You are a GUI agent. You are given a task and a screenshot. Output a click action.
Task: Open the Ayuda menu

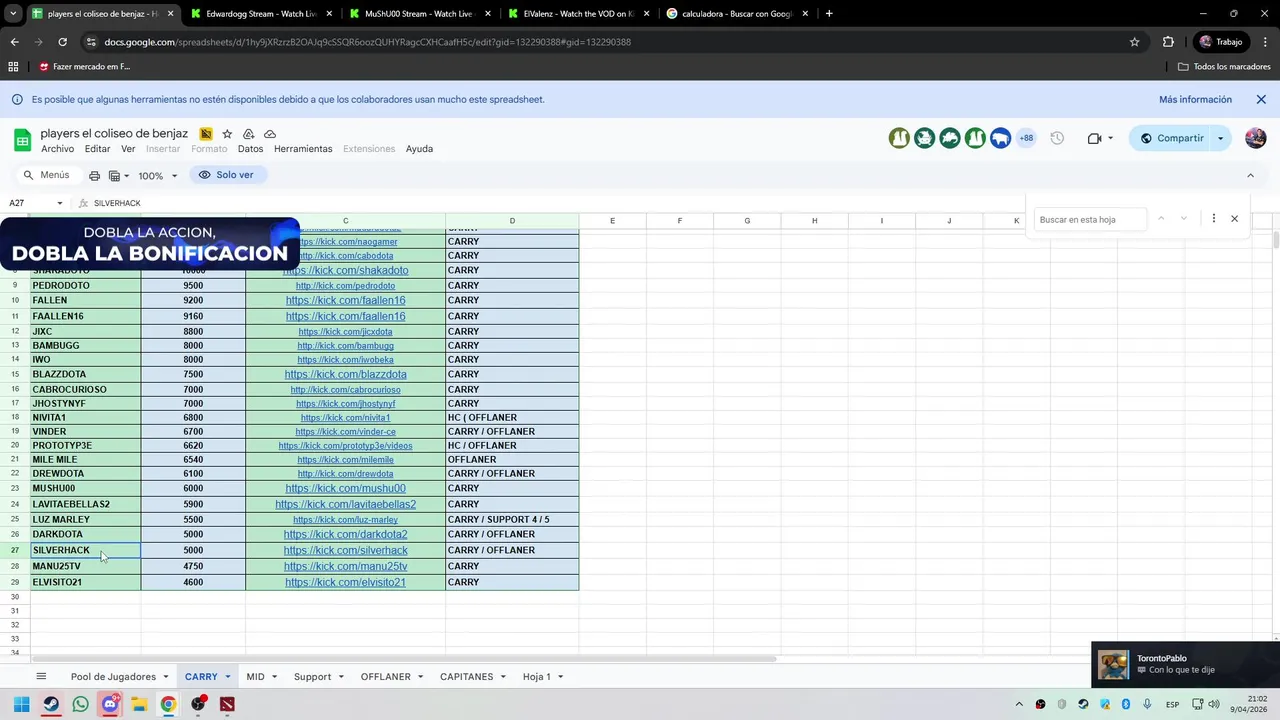[419, 149]
